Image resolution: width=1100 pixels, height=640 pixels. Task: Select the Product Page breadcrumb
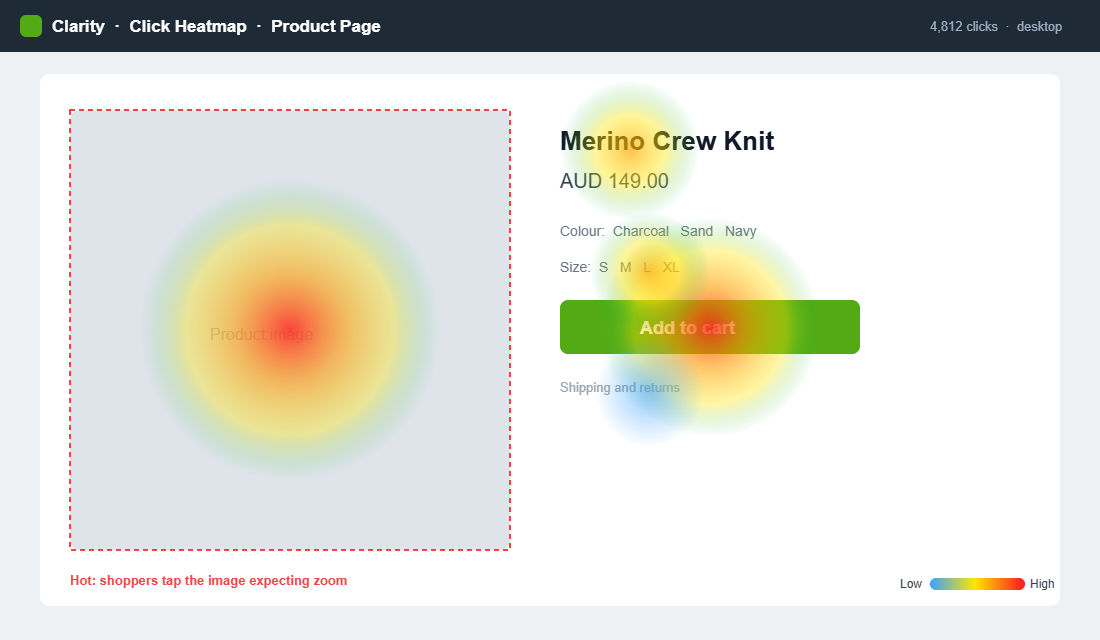pos(326,26)
